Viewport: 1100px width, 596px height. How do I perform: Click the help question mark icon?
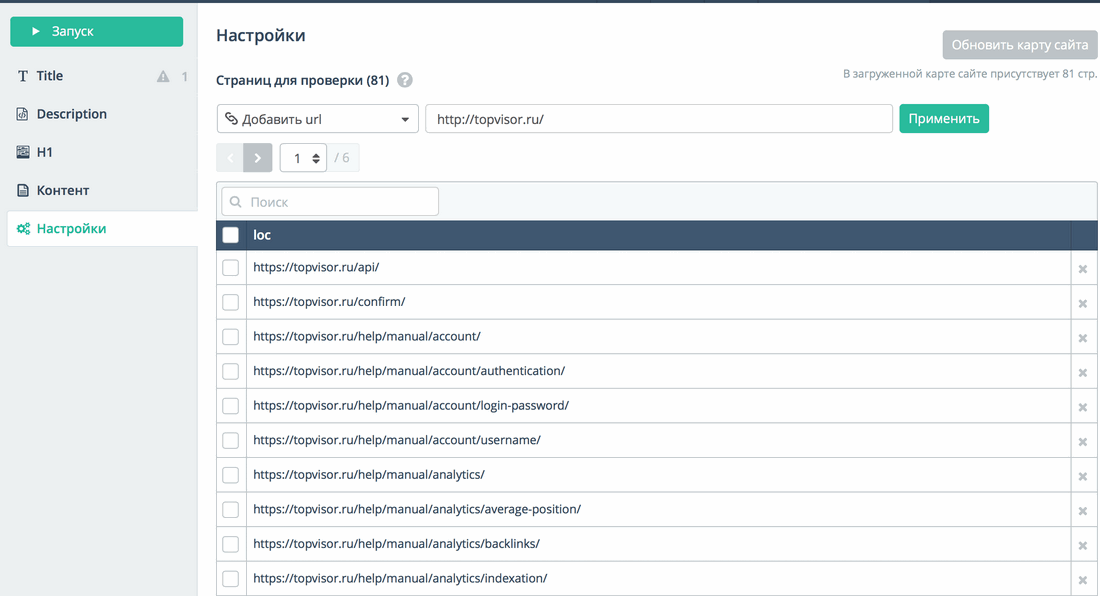coord(405,81)
